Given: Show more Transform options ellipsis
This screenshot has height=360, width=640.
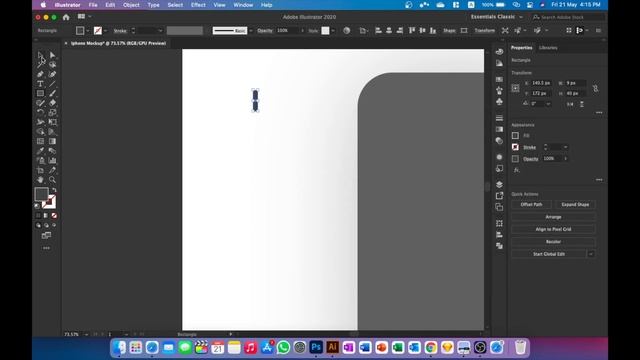Looking at the screenshot, I should coord(599,113).
